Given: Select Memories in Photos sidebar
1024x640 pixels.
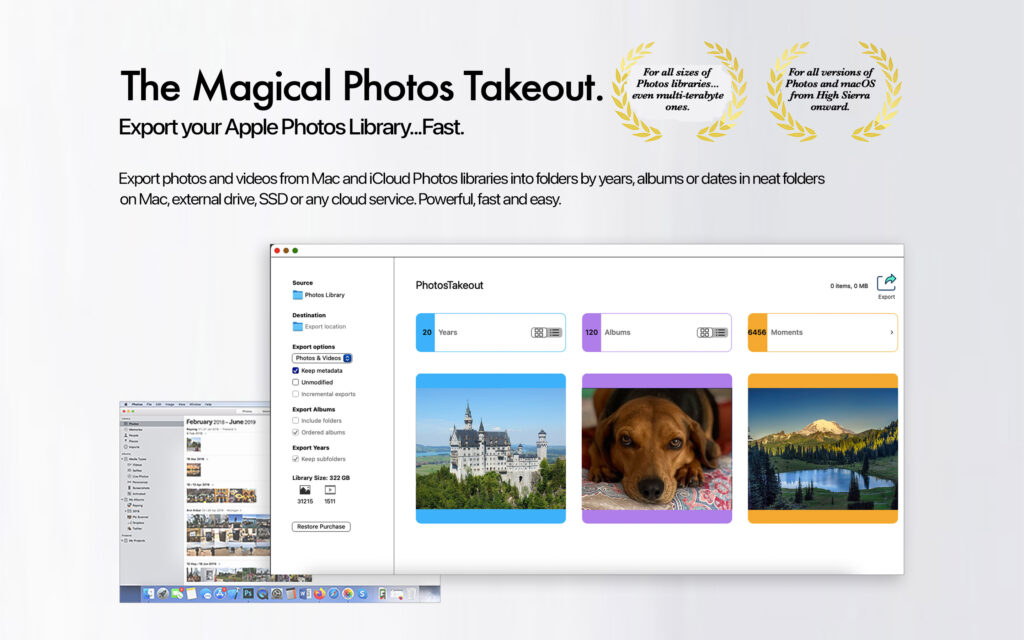Looking at the screenshot, I should [x=135, y=430].
